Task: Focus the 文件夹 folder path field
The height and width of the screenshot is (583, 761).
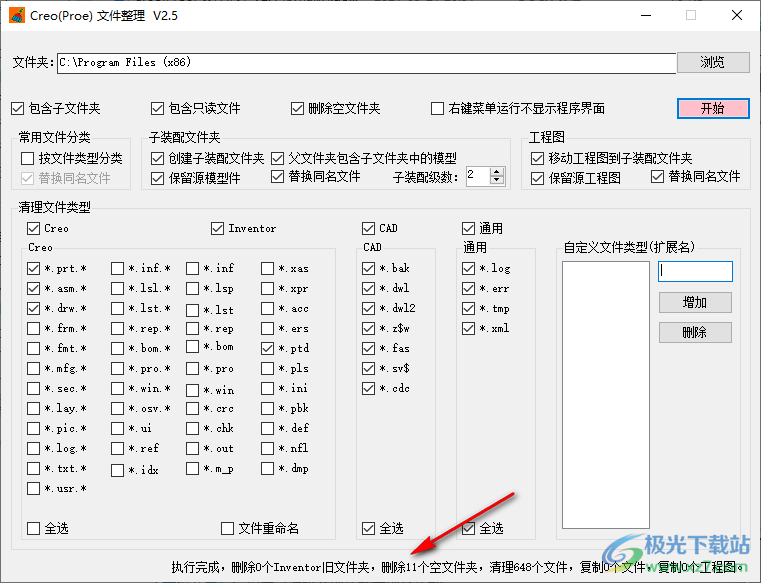Action: tap(366, 63)
